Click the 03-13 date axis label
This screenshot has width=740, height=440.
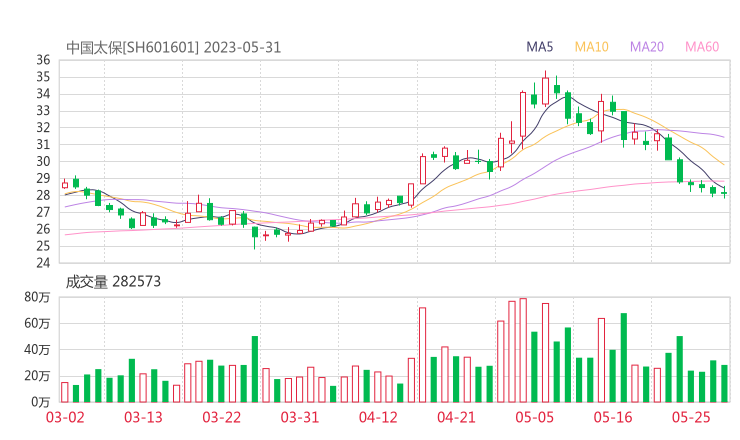(143, 417)
